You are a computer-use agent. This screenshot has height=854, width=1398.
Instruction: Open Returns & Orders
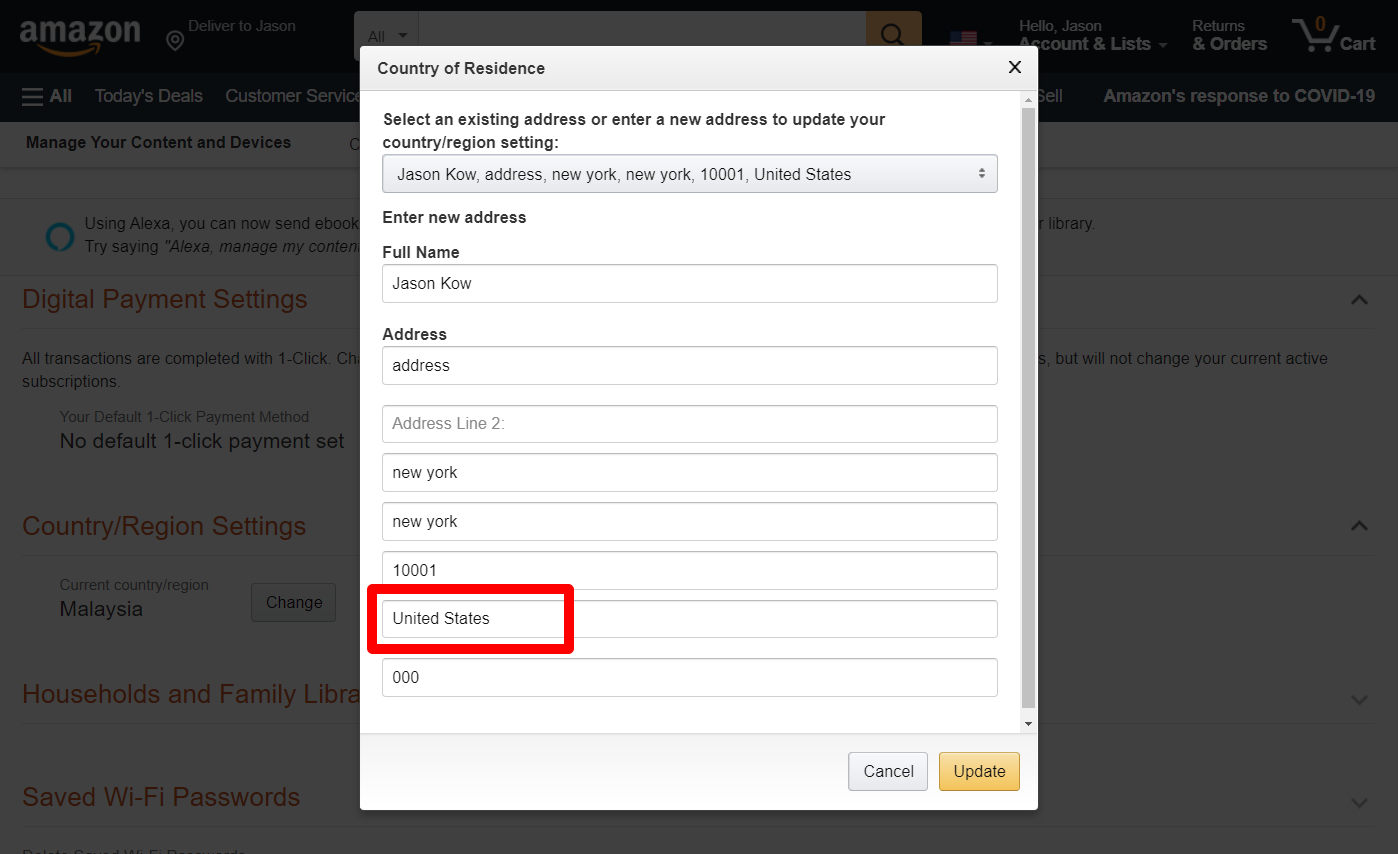click(1229, 35)
